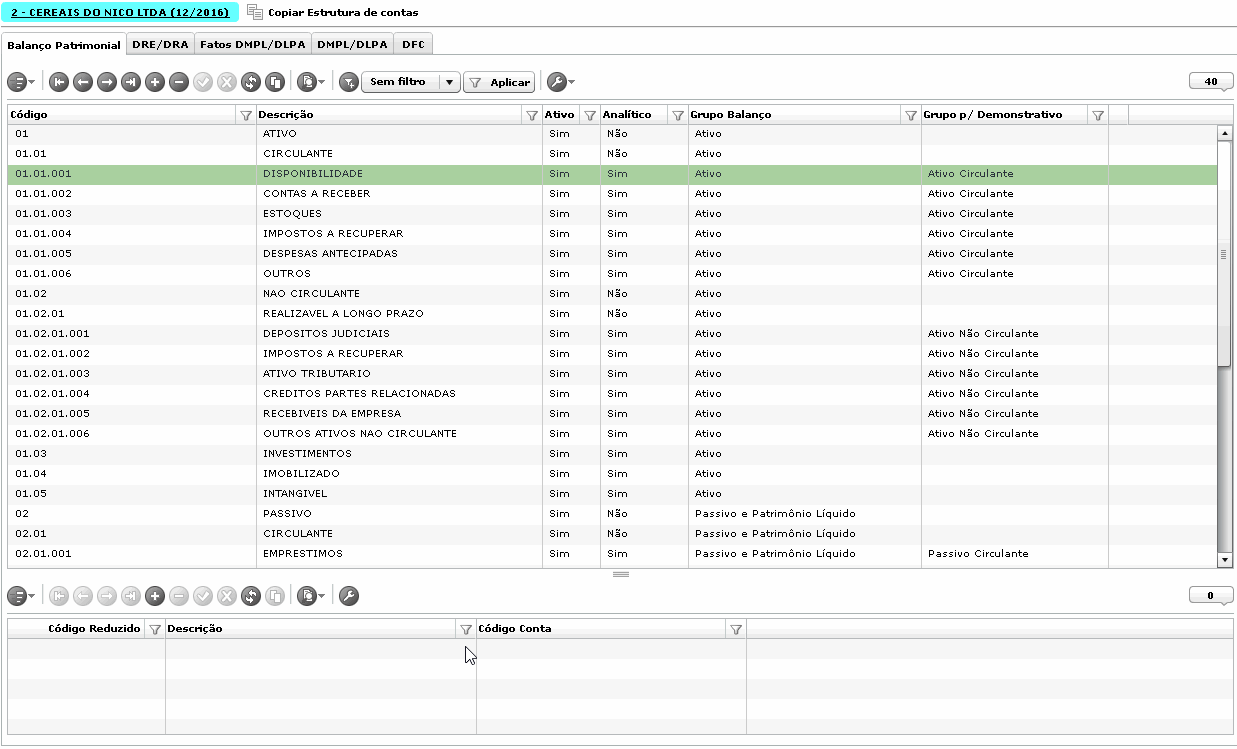Click the add-filter funnel icon
Screen dimensions: 1237x749
(348, 82)
